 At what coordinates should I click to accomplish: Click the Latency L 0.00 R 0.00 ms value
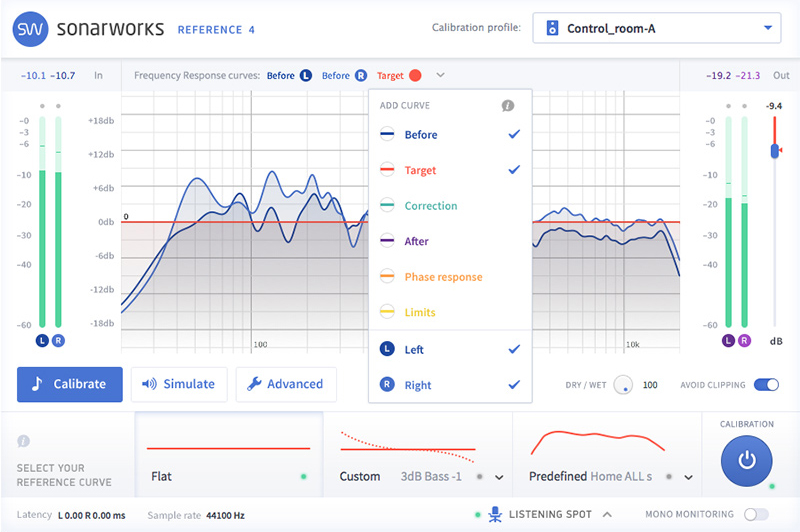tap(91, 516)
